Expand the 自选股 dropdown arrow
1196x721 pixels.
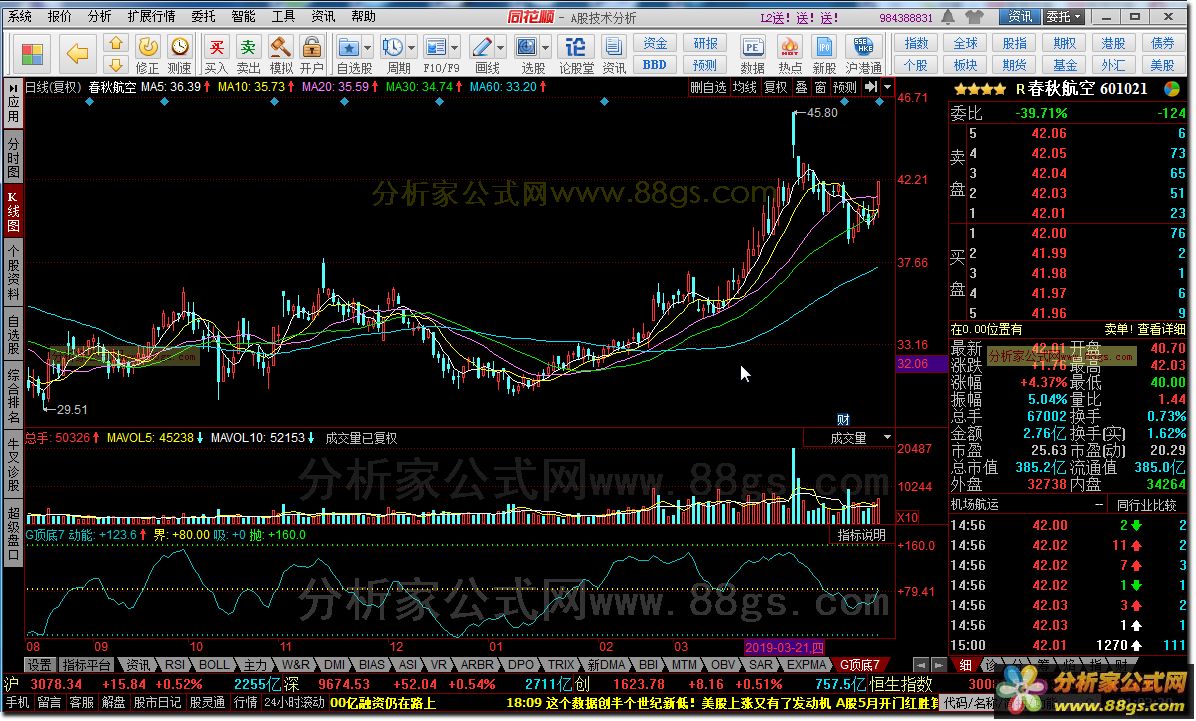(368, 48)
